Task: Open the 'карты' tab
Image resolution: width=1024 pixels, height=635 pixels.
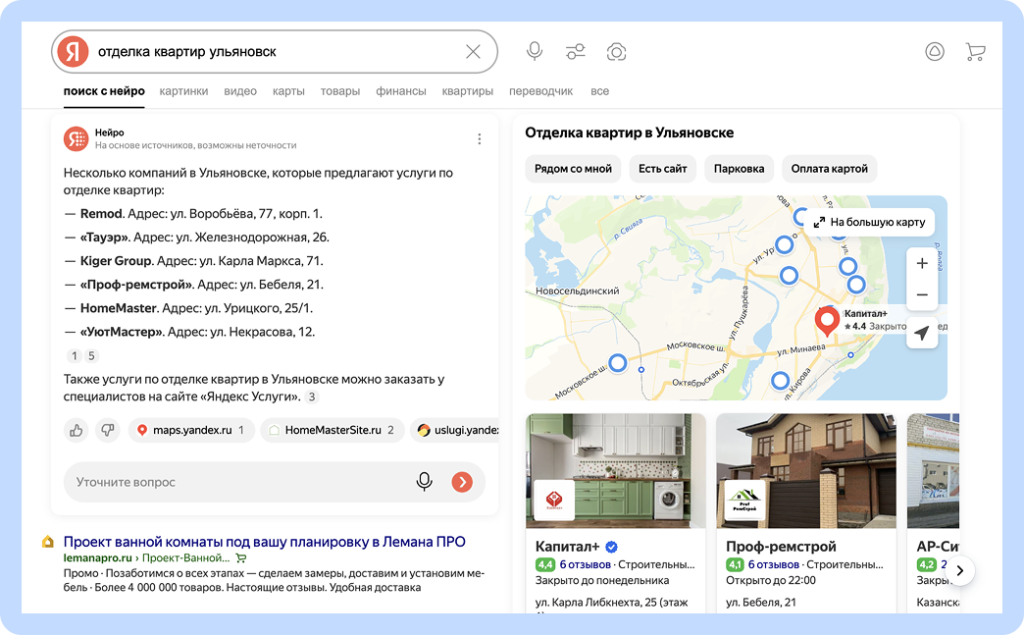Action: coord(289,91)
